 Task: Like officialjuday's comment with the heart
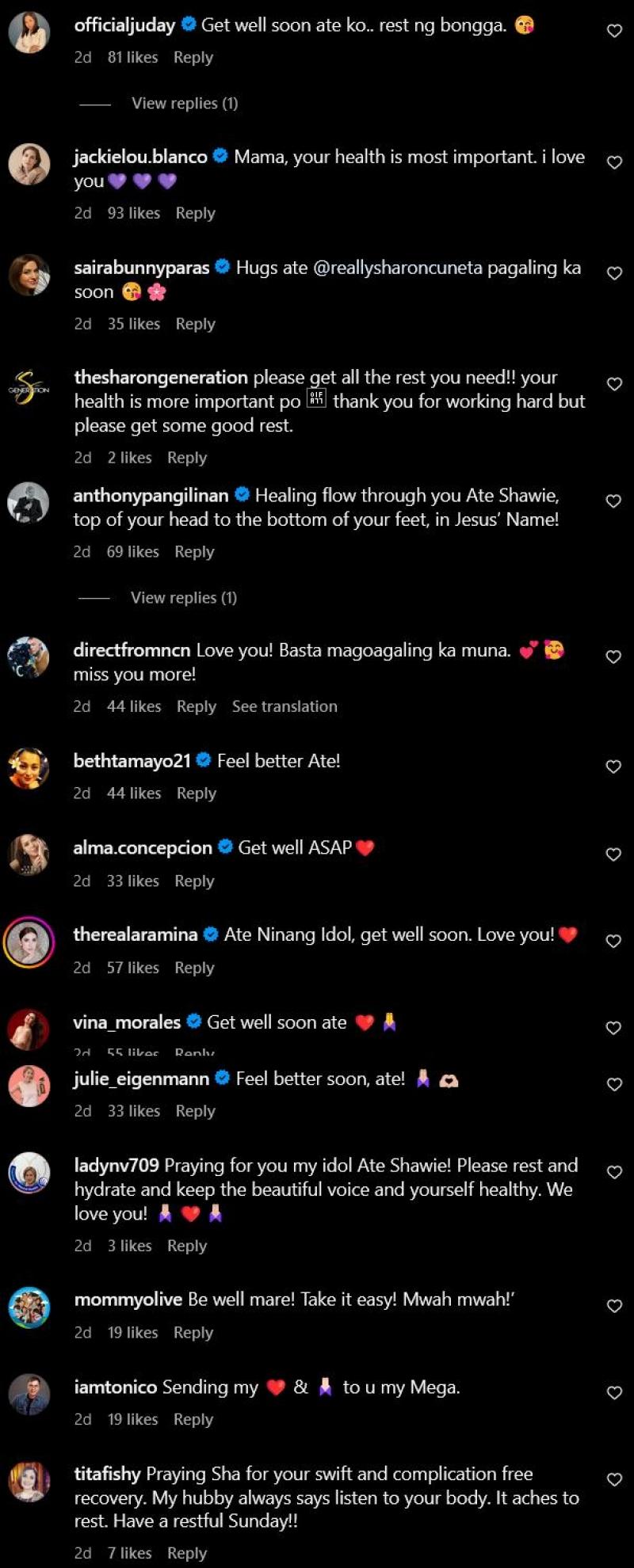[614, 31]
